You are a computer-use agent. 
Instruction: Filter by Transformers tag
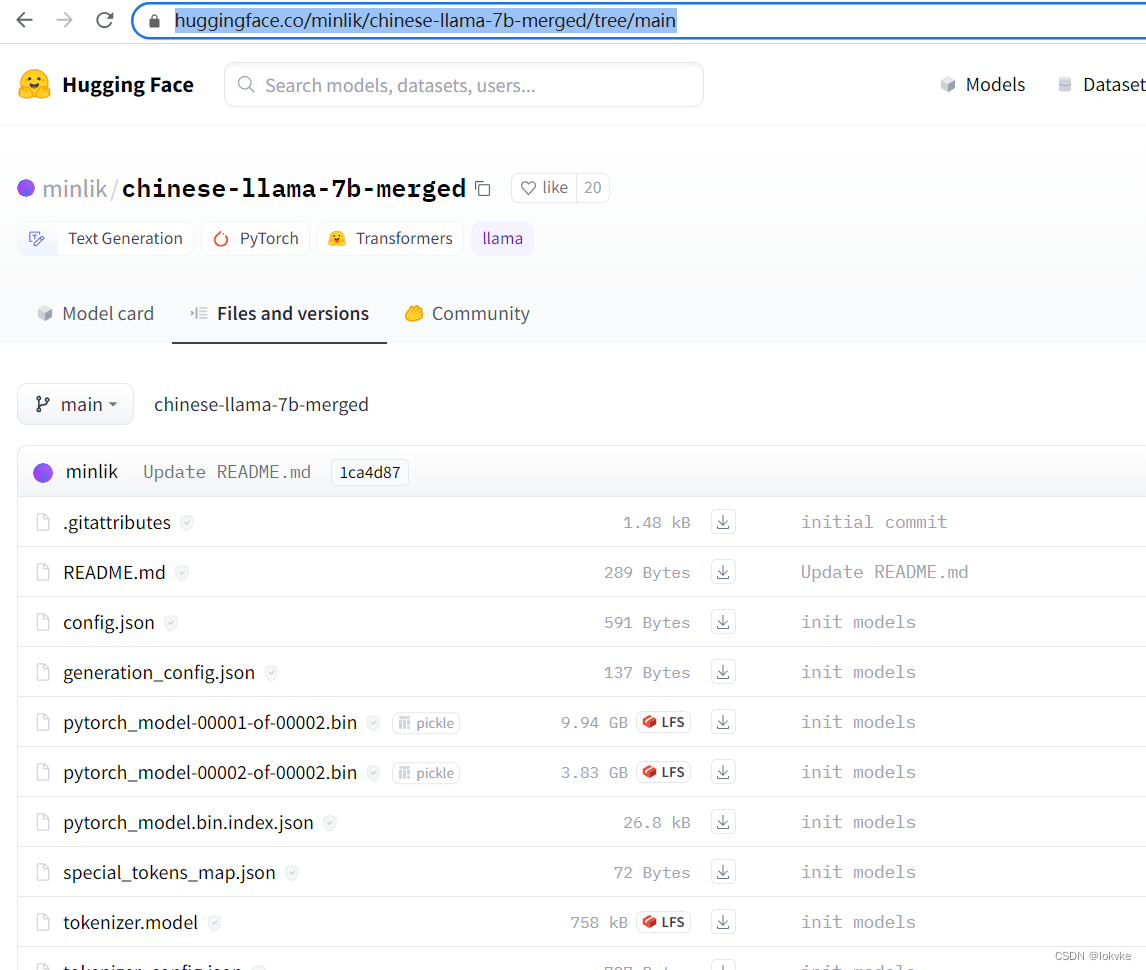pyautogui.click(x=390, y=238)
